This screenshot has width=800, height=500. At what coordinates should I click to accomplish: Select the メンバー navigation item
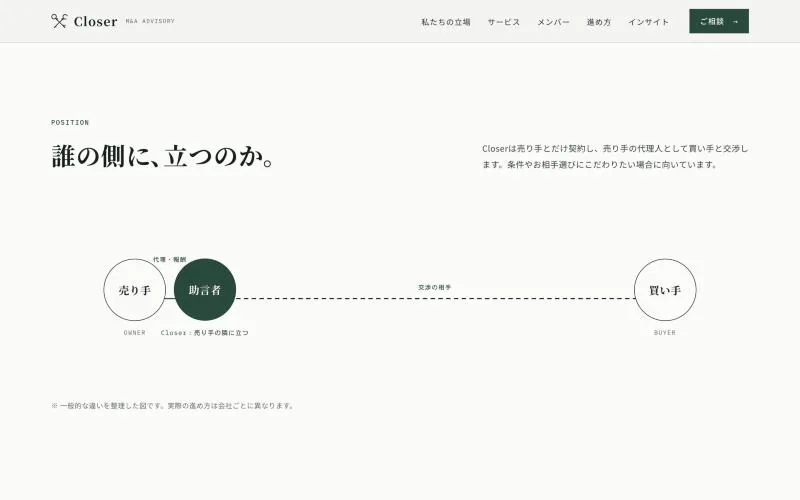click(553, 22)
